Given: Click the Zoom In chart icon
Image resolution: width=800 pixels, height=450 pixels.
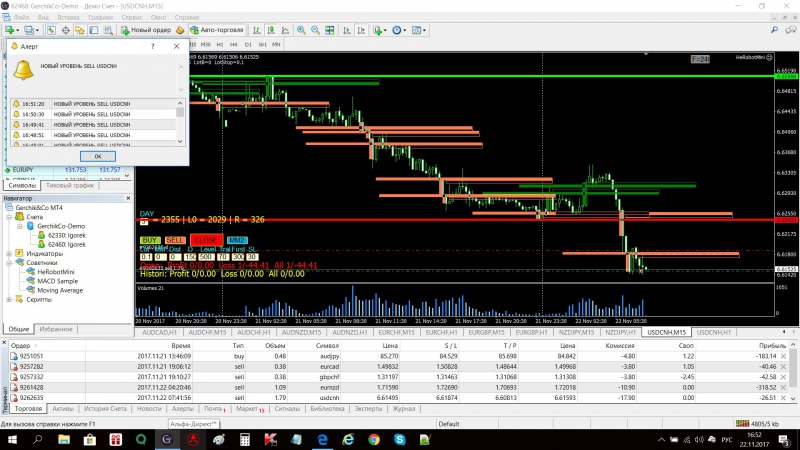Looking at the screenshot, I should click(302, 31).
